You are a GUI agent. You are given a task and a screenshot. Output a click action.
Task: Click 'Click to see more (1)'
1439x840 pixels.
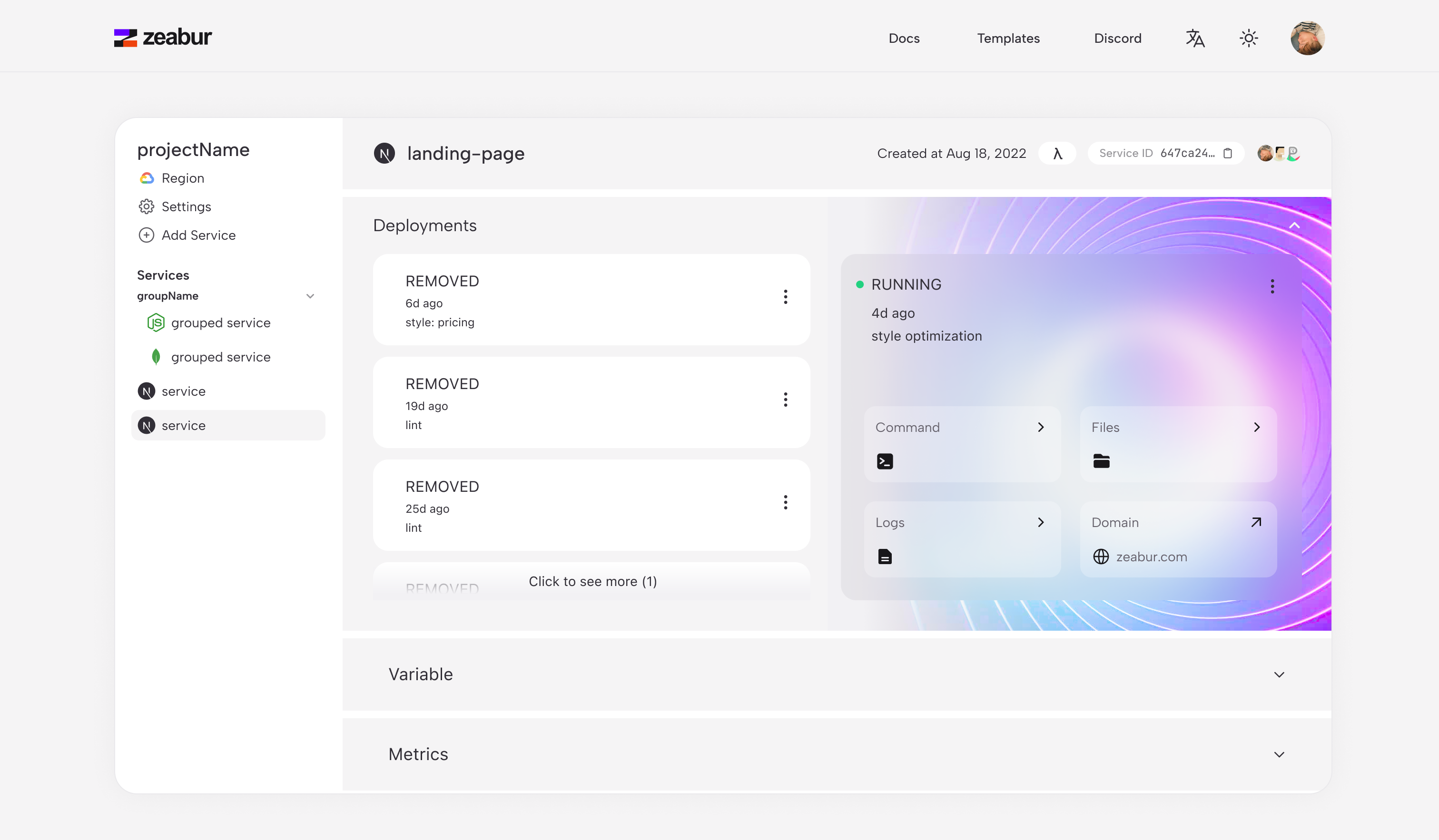593,582
